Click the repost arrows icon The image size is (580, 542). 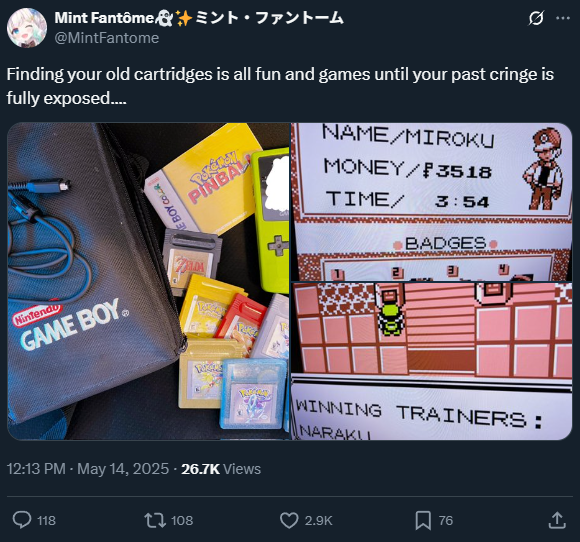point(155,520)
